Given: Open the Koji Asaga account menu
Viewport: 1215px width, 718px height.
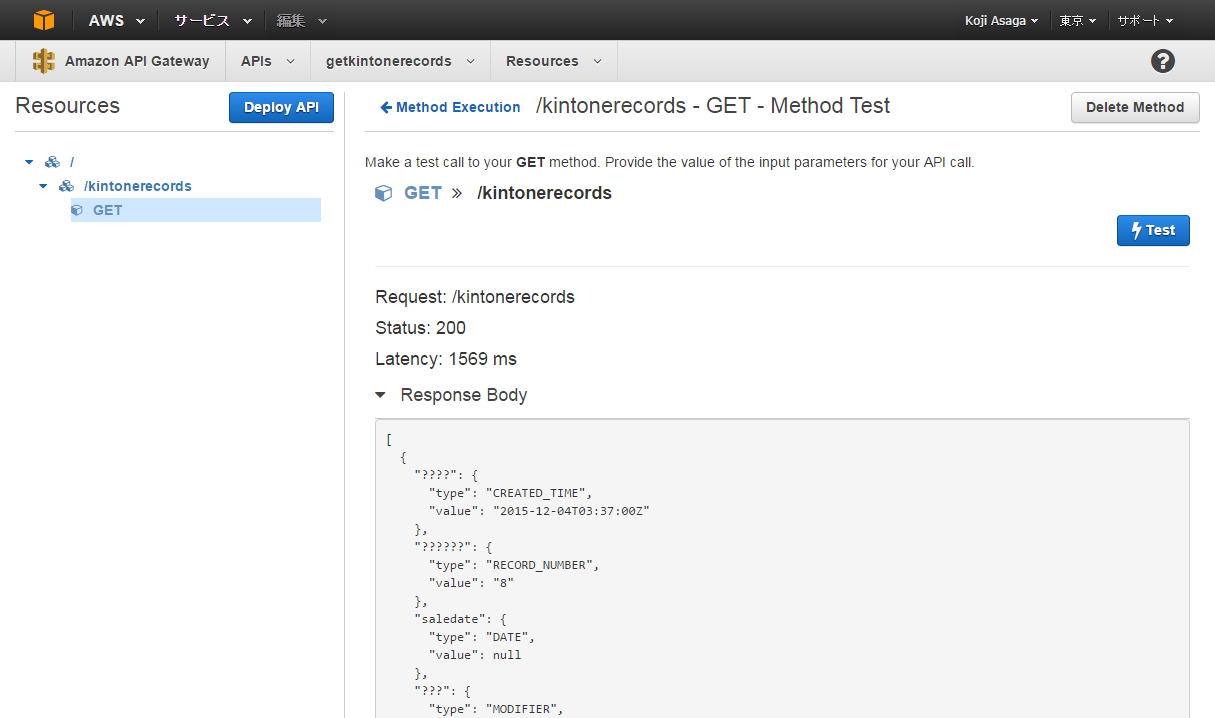Looking at the screenshot, I should [1001, 20].
